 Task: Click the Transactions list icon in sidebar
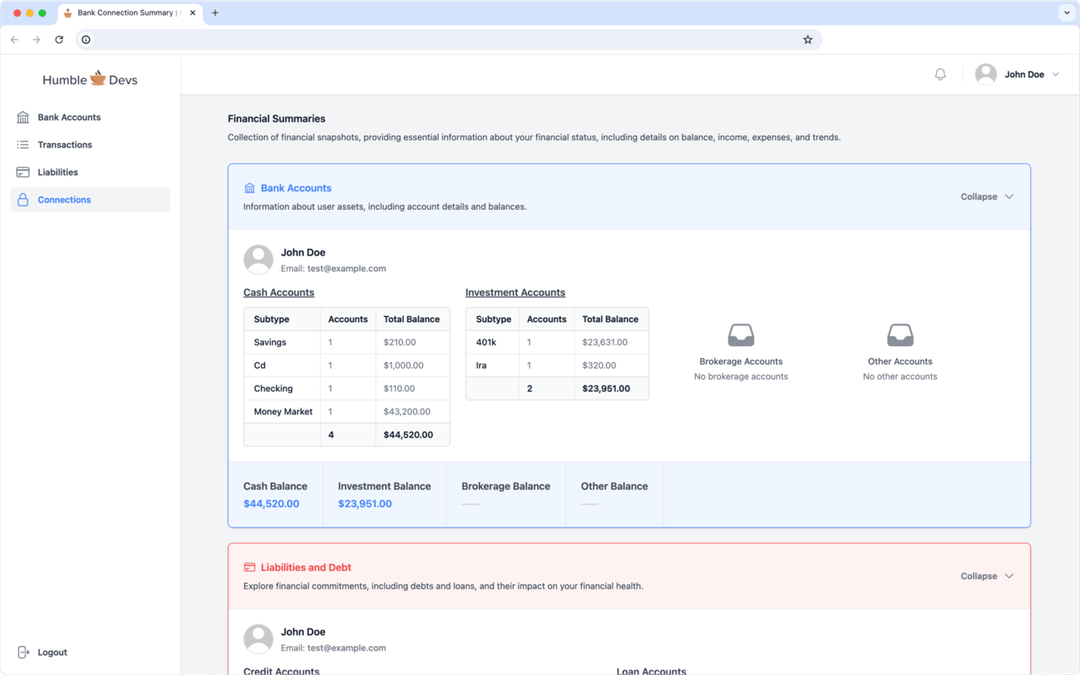pos(22,144)
